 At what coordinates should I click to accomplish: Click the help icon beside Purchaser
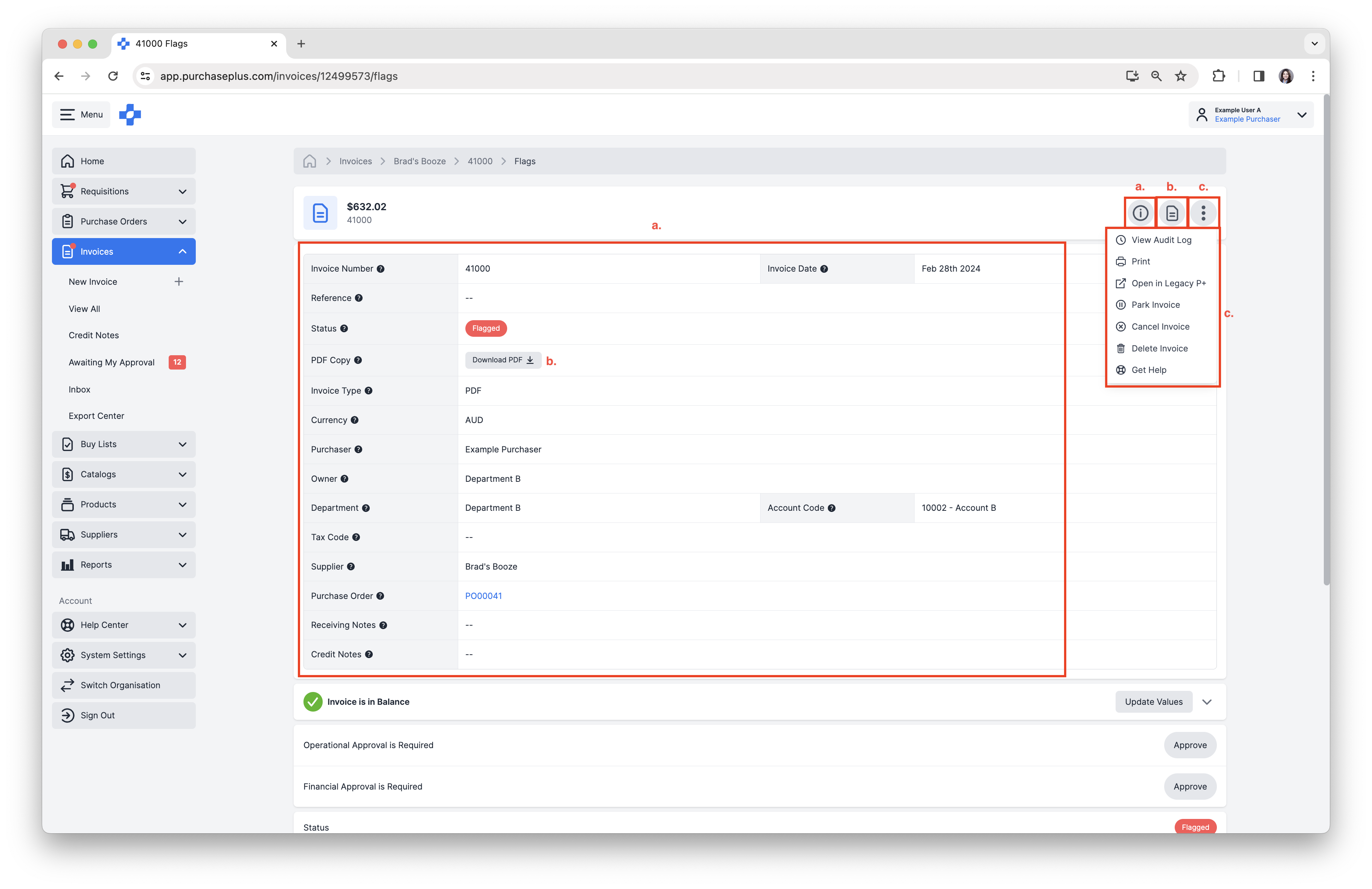(x=358, y=449)
